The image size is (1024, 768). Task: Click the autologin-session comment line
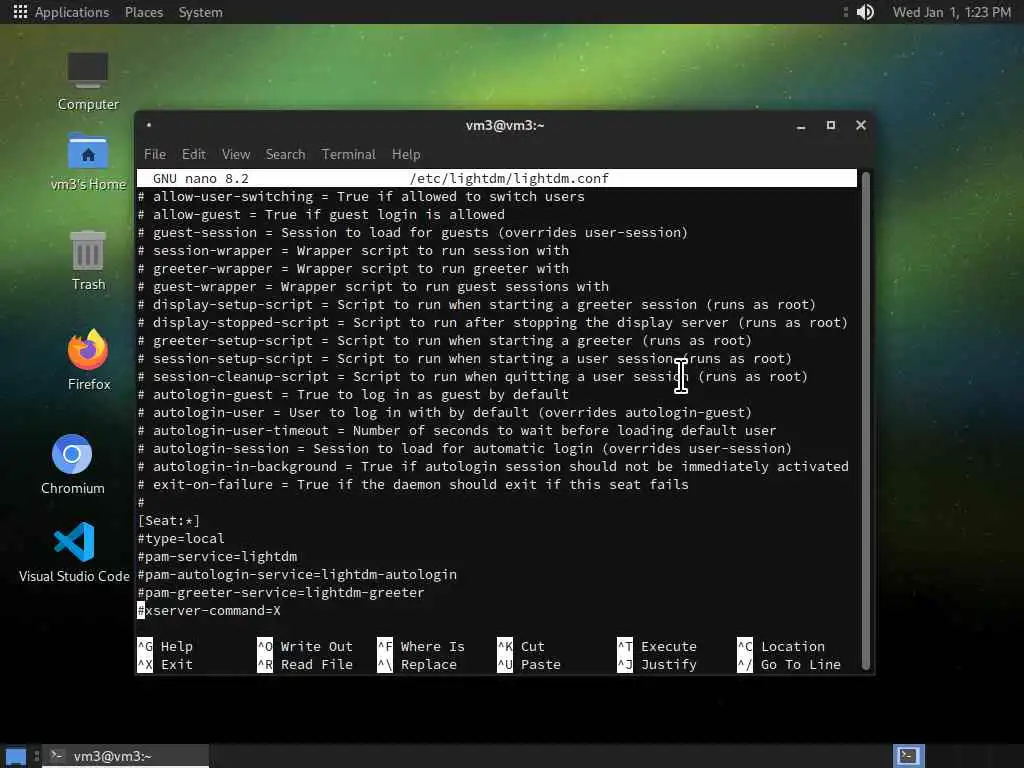coord(464,449)
